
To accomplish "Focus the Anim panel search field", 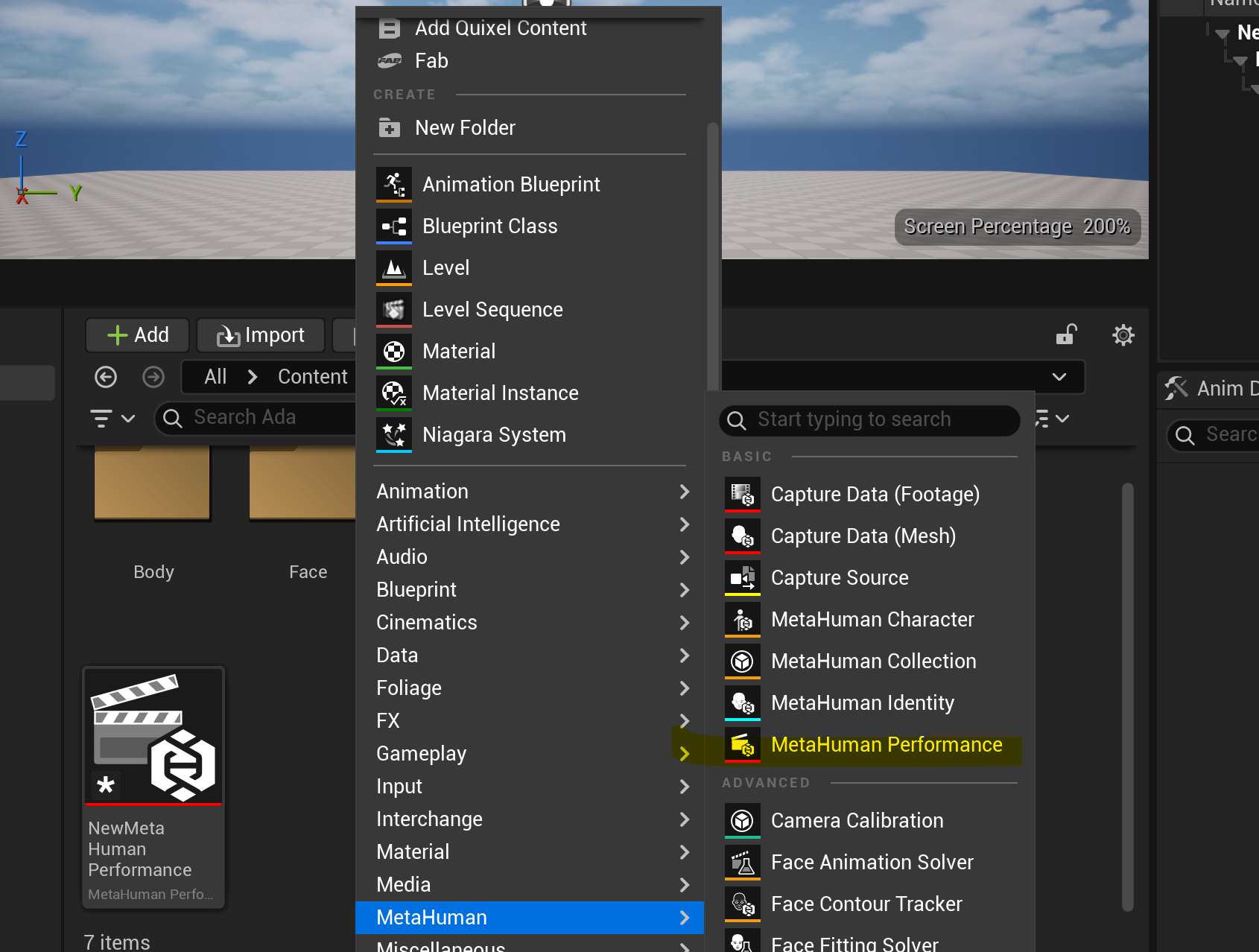I will [x=1214, y=434].
